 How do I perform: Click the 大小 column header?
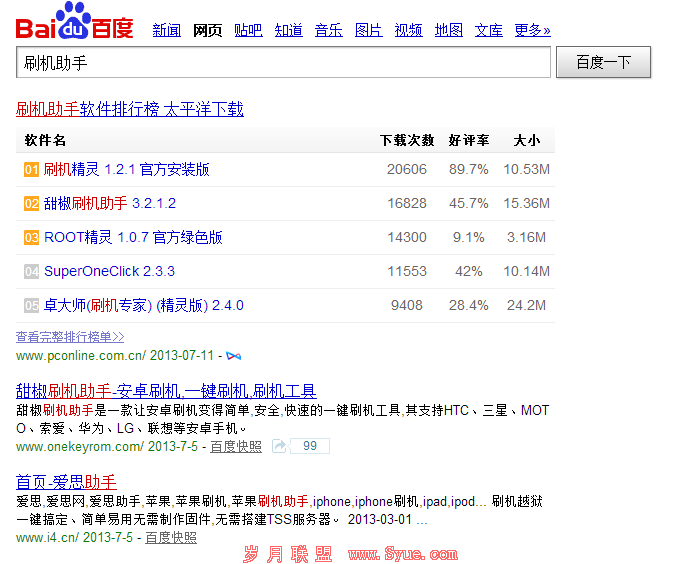[527, 141]
